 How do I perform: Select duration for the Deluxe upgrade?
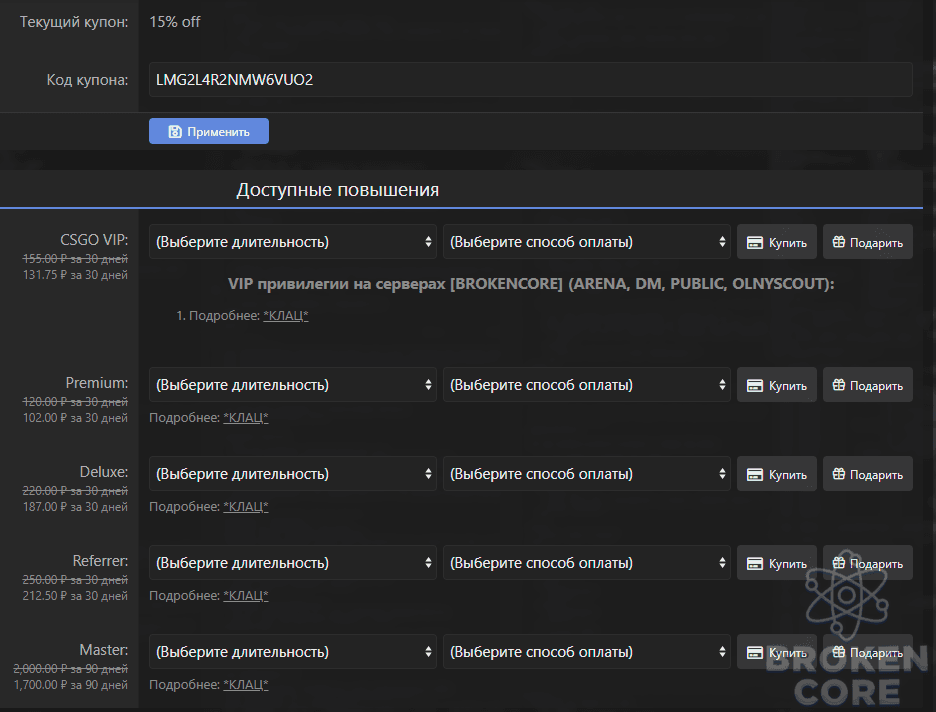292,474
